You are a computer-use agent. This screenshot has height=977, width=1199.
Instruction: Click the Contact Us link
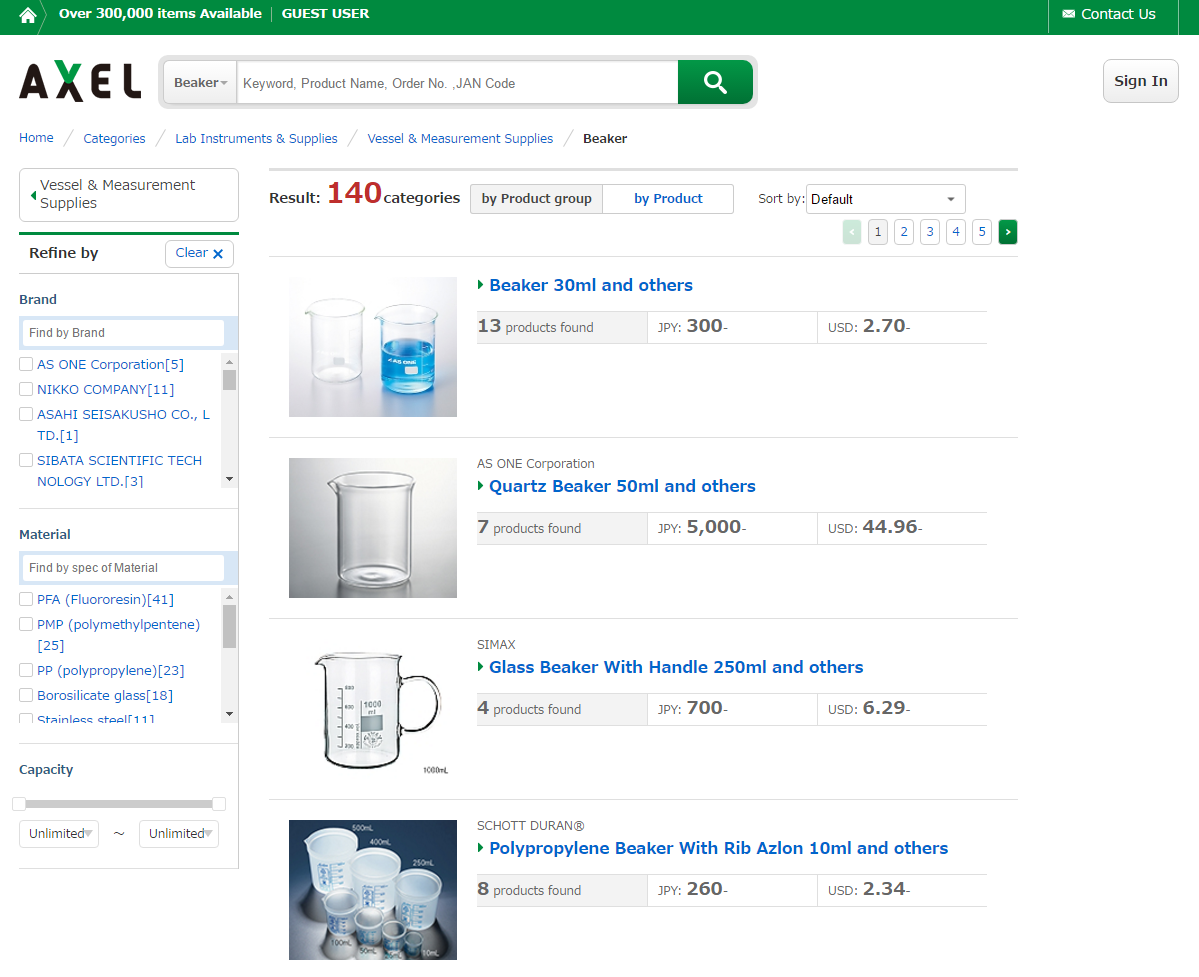(x=1118, y=14)
